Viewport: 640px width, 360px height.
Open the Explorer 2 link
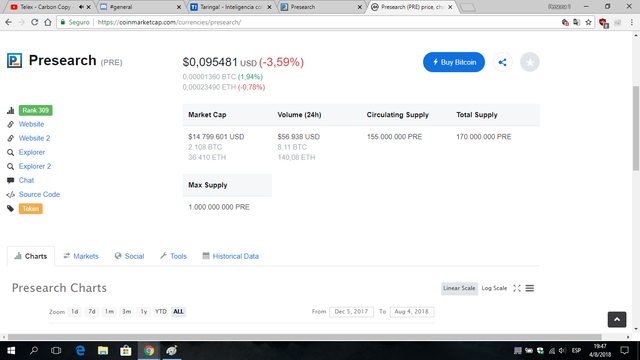(35, 166)
